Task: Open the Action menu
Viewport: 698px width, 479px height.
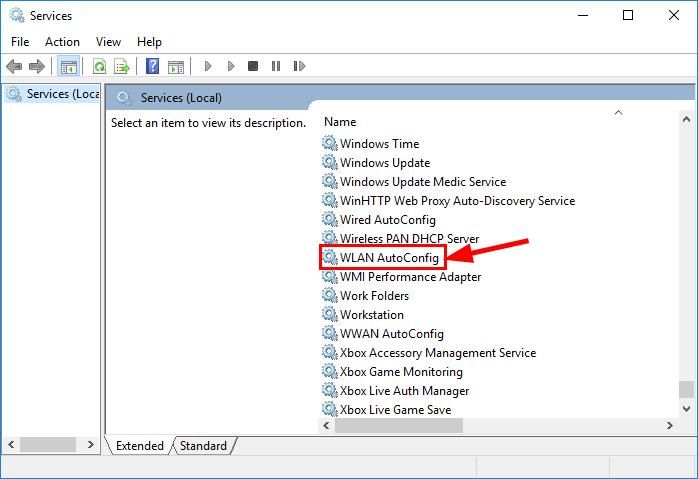Action: tap(62, 41)
